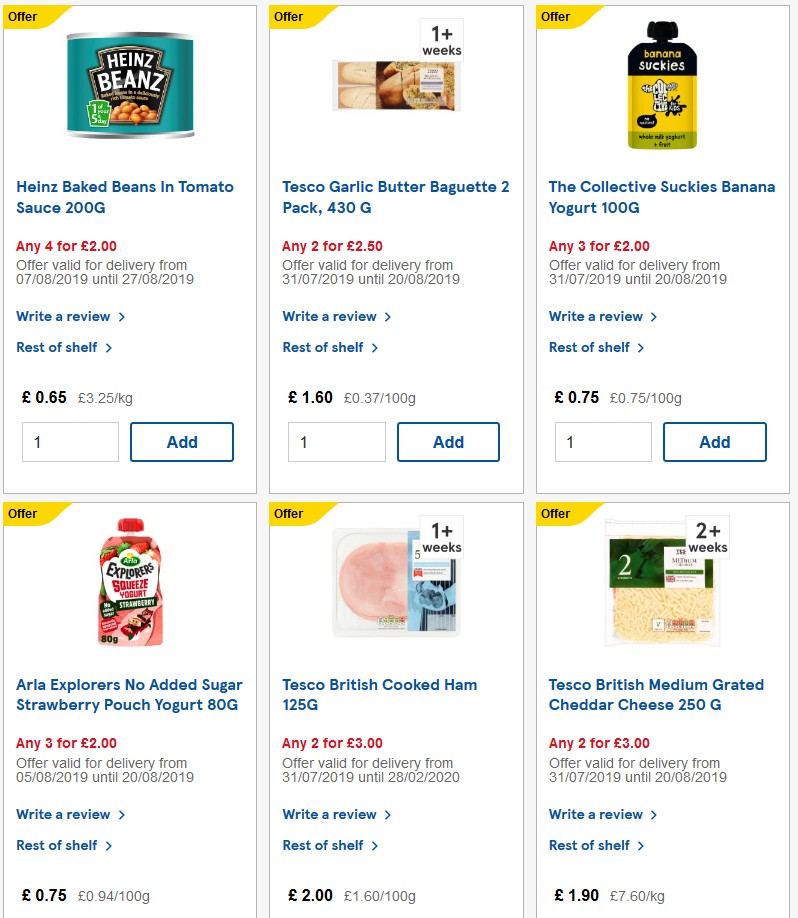Click the quantity field for Garlic Butter Baguette

pyautogui.click(x=336, y=441)
